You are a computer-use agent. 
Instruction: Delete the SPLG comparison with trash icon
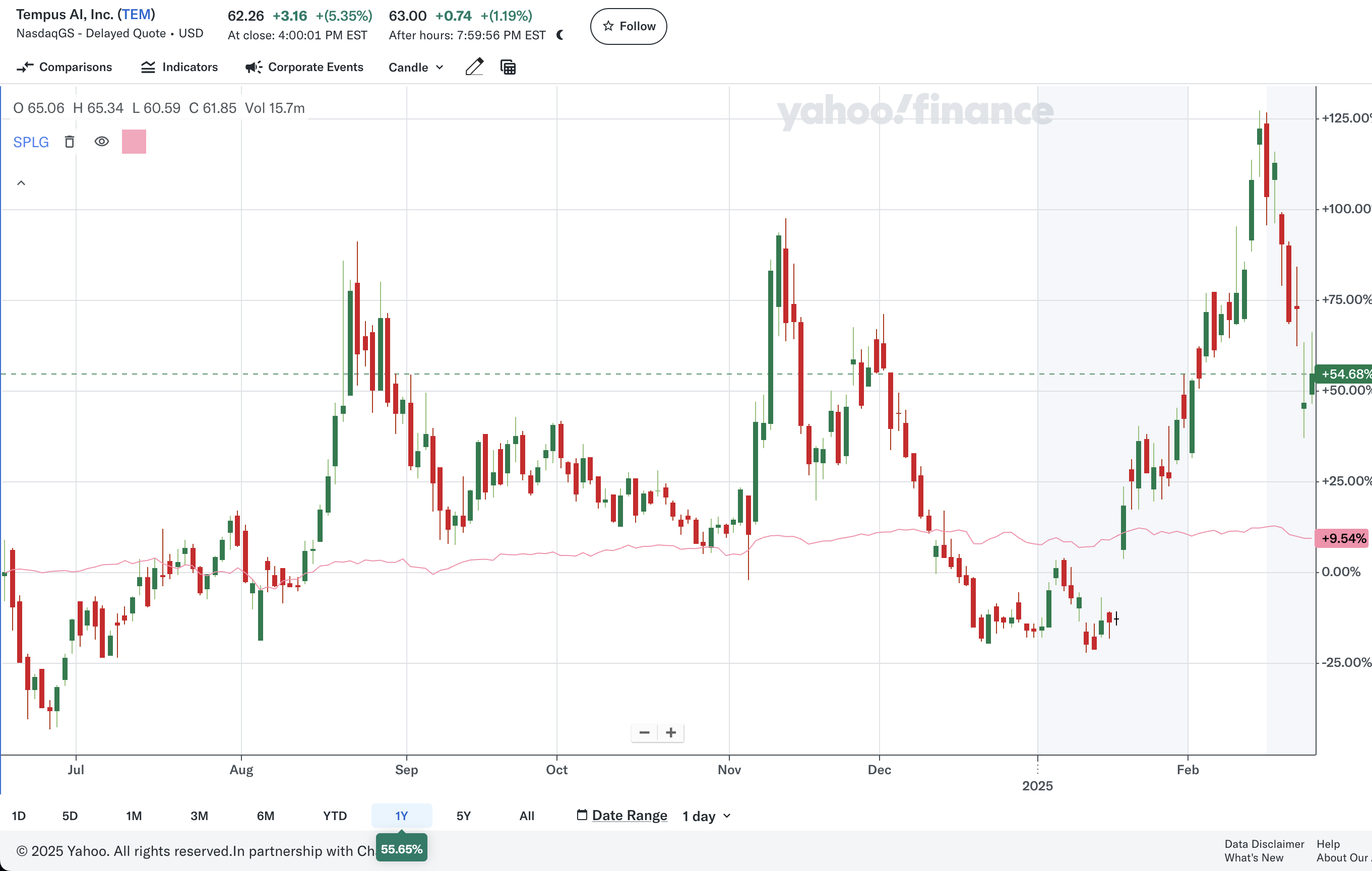[70, 142]
